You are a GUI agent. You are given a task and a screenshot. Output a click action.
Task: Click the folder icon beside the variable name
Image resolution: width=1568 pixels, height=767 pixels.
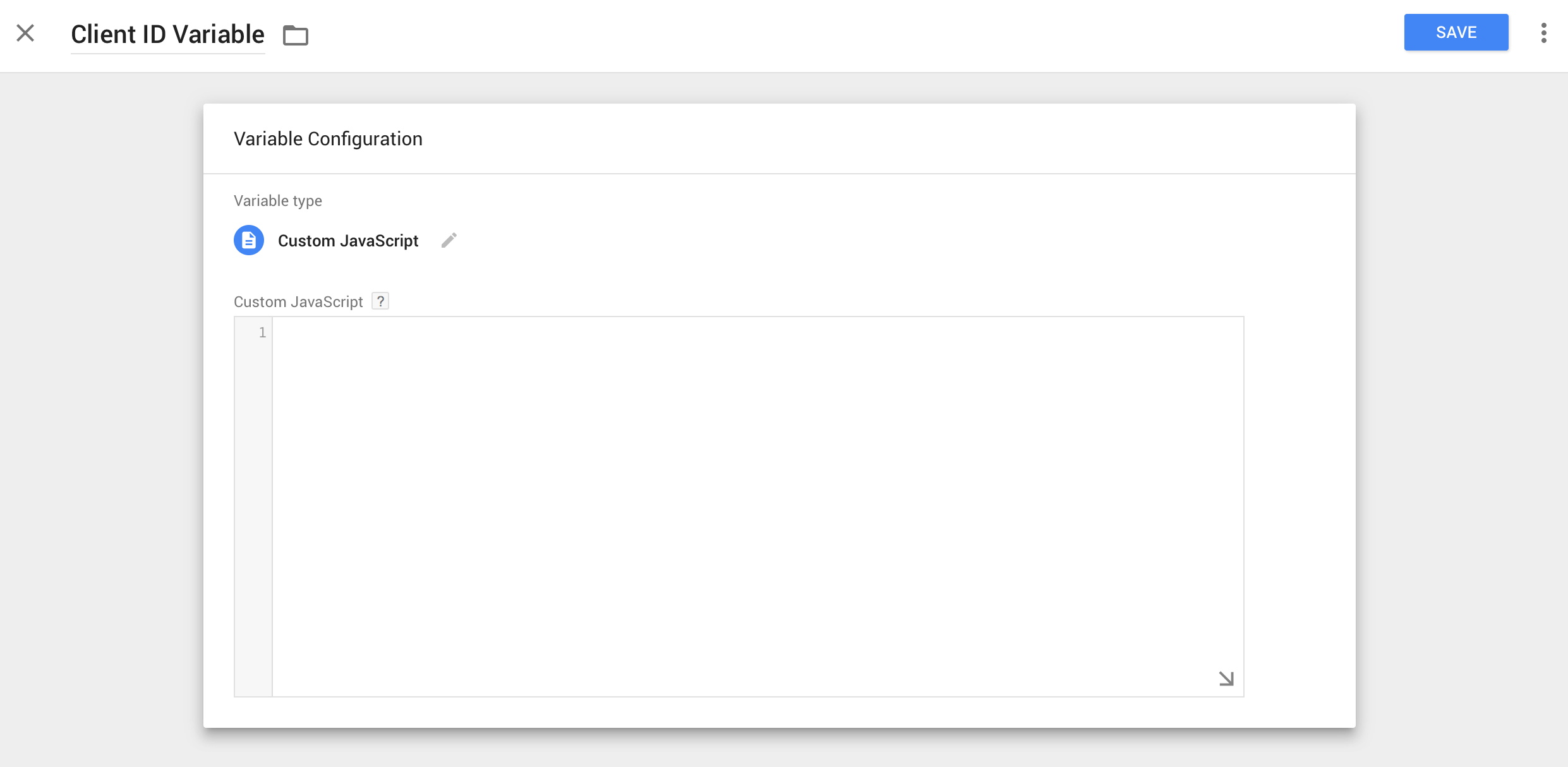pos(295,35)
